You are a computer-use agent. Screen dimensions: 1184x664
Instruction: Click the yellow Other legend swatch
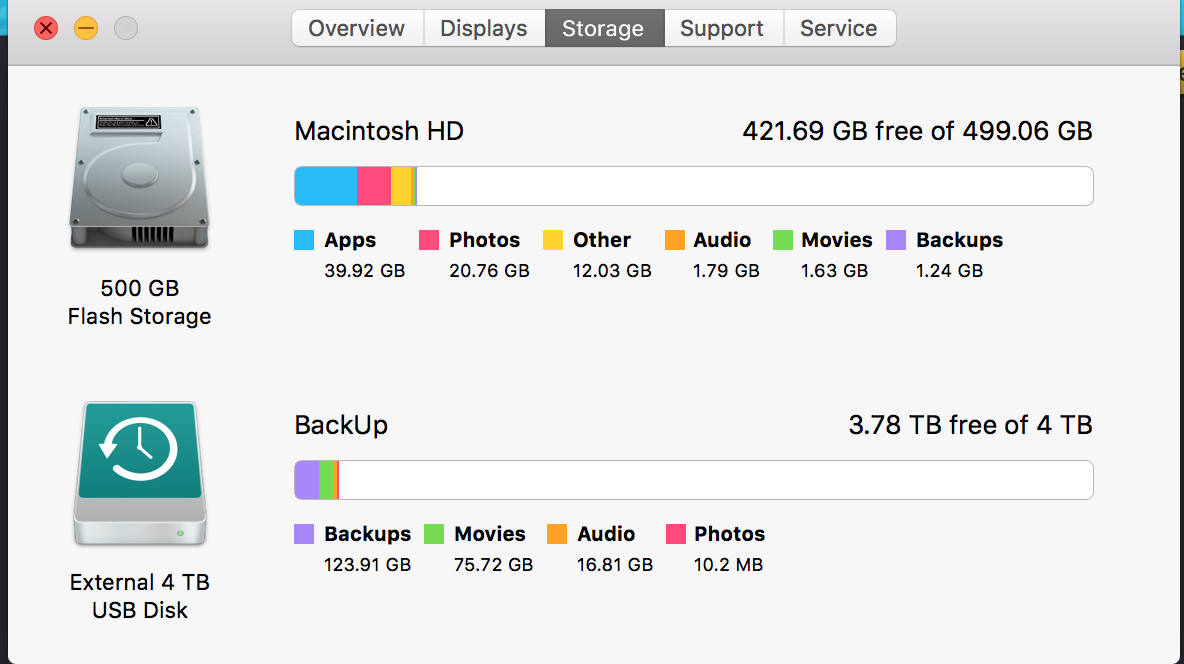coord(553,240)
